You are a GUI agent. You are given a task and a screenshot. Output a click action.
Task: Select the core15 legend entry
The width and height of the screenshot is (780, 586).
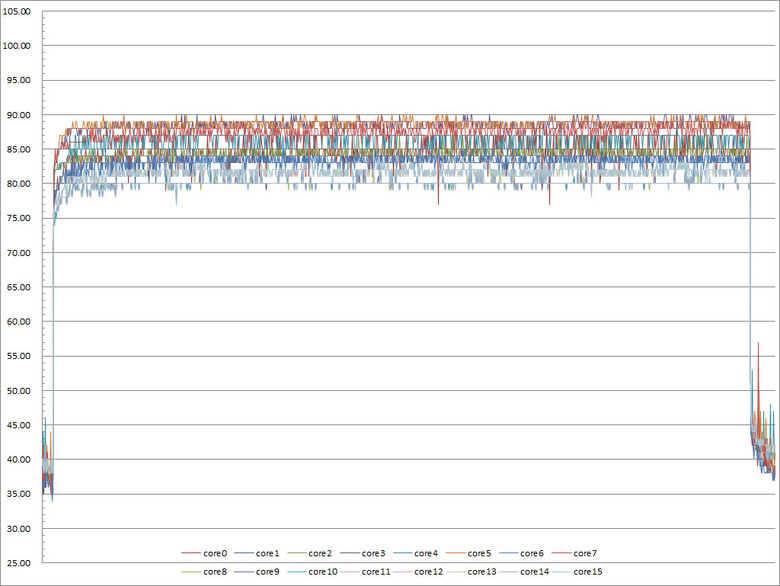click(578, 572)
